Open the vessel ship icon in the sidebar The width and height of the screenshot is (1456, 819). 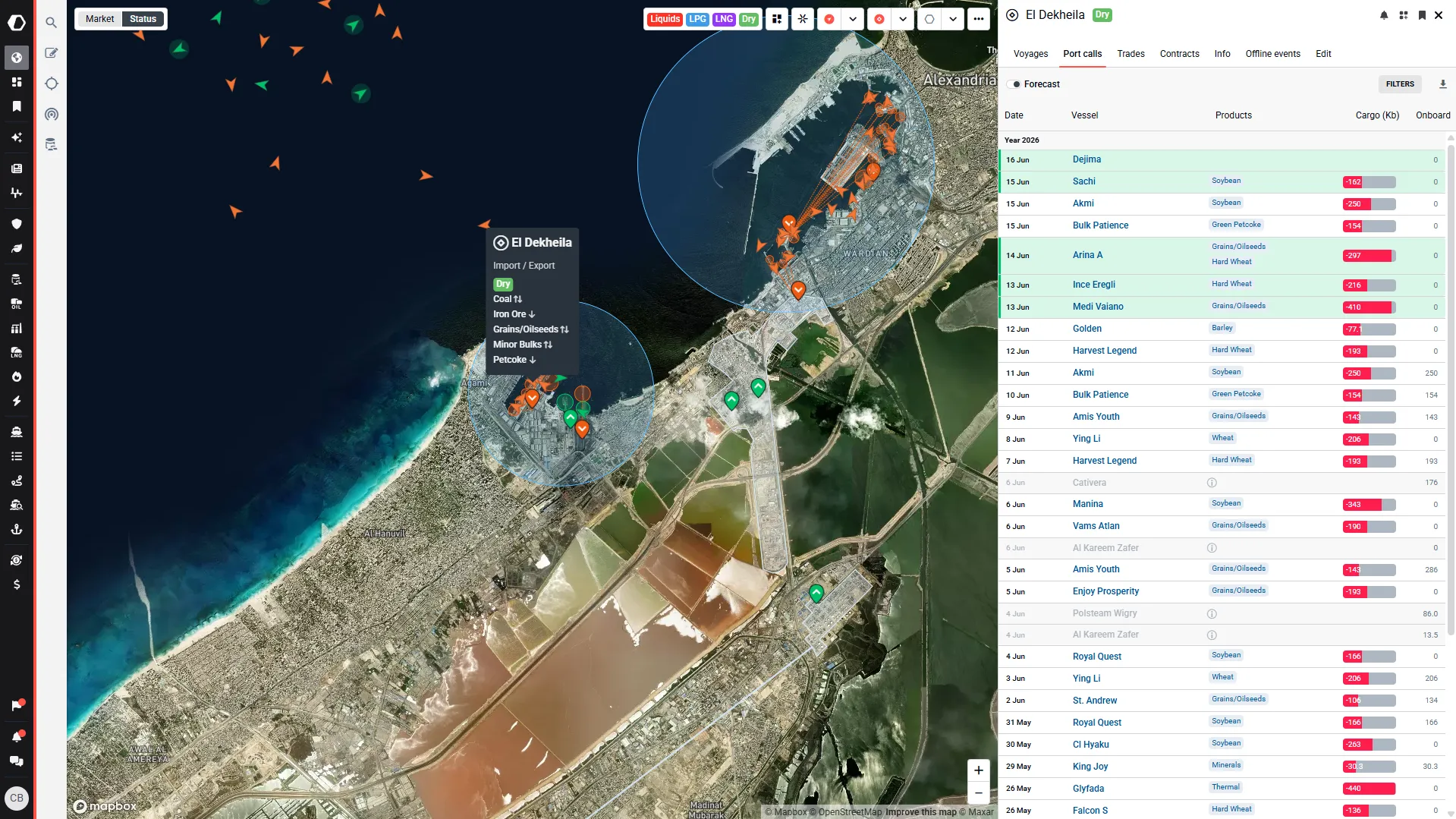(x=17, y=432)
